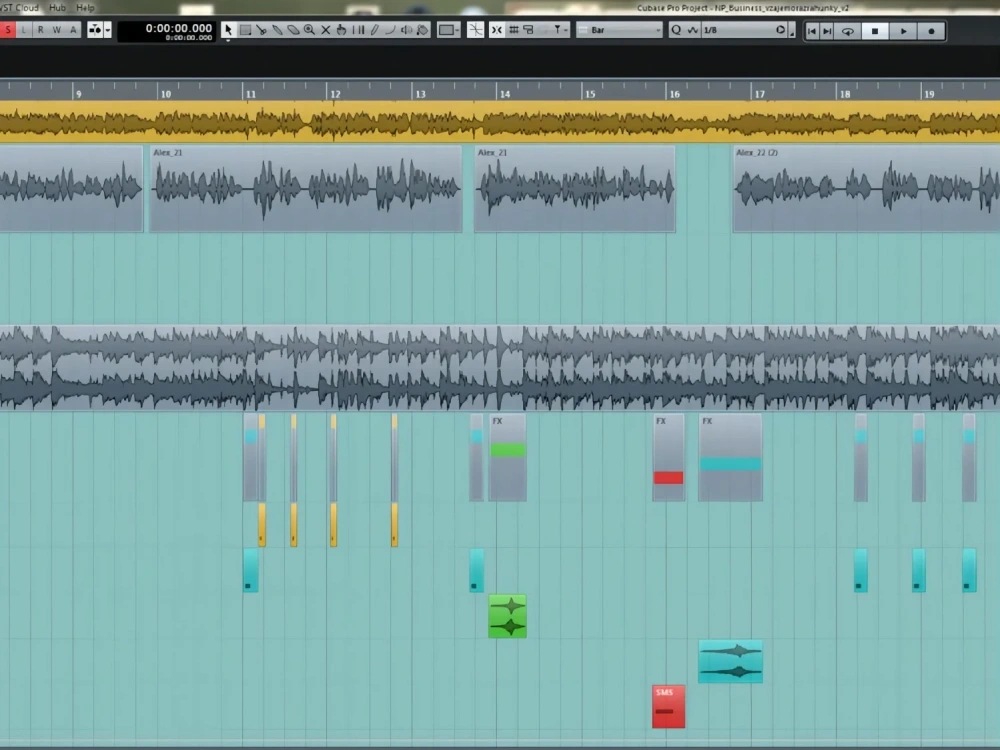Open the 1/8 quantize preset dropdown
This screenshot has width=1000, height=750.
(x=739, y=30)
